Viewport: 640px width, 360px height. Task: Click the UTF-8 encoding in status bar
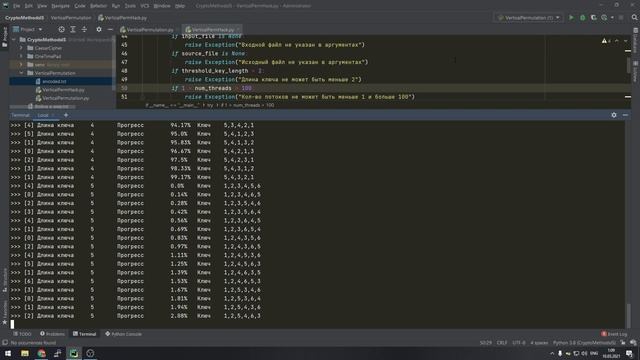point(519,343)
